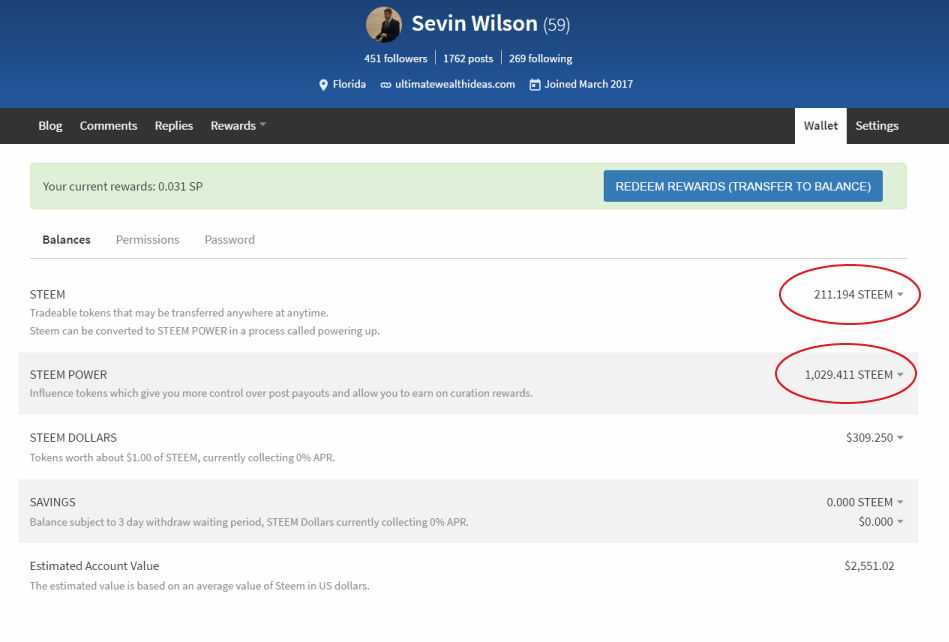Select the Wallet tab
Screen dimensions: 949x642
821,126
